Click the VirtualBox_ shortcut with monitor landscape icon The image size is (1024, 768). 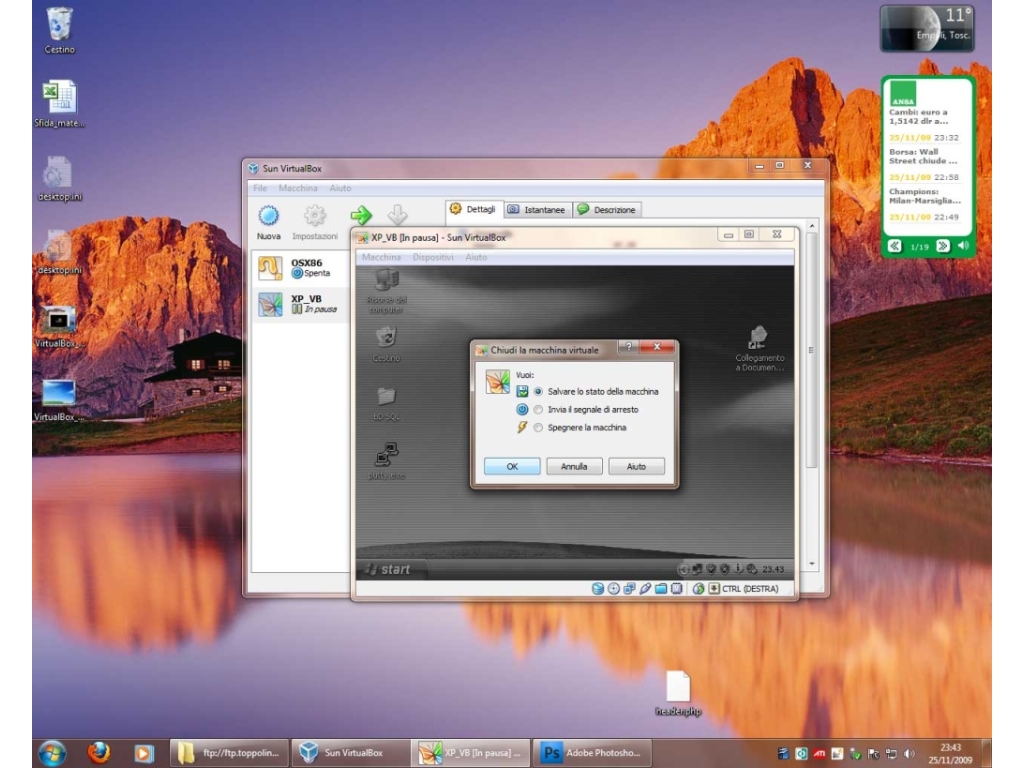tap(59, 400)
